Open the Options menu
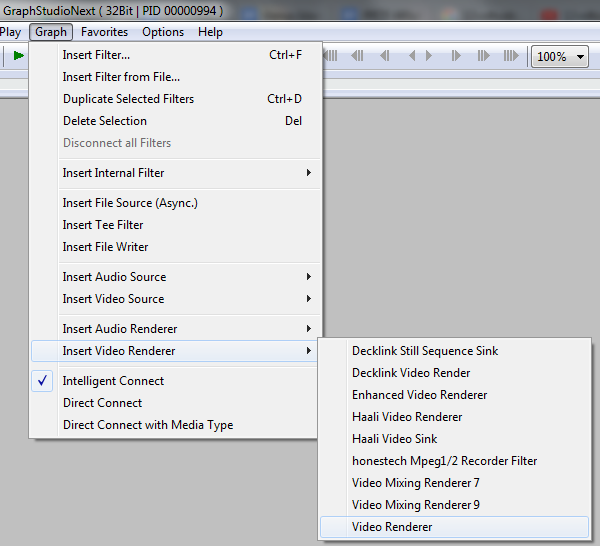 [163, 32]
